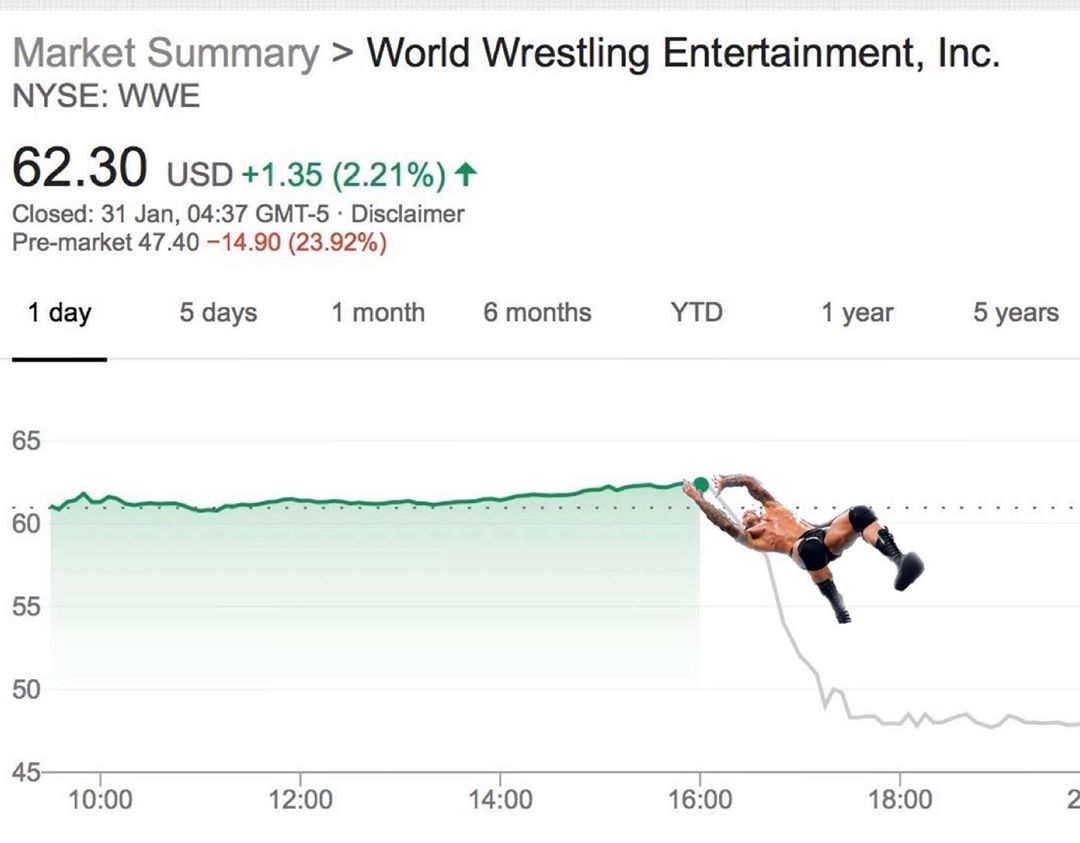Switch to the 5 days tab

coord(218,313)
